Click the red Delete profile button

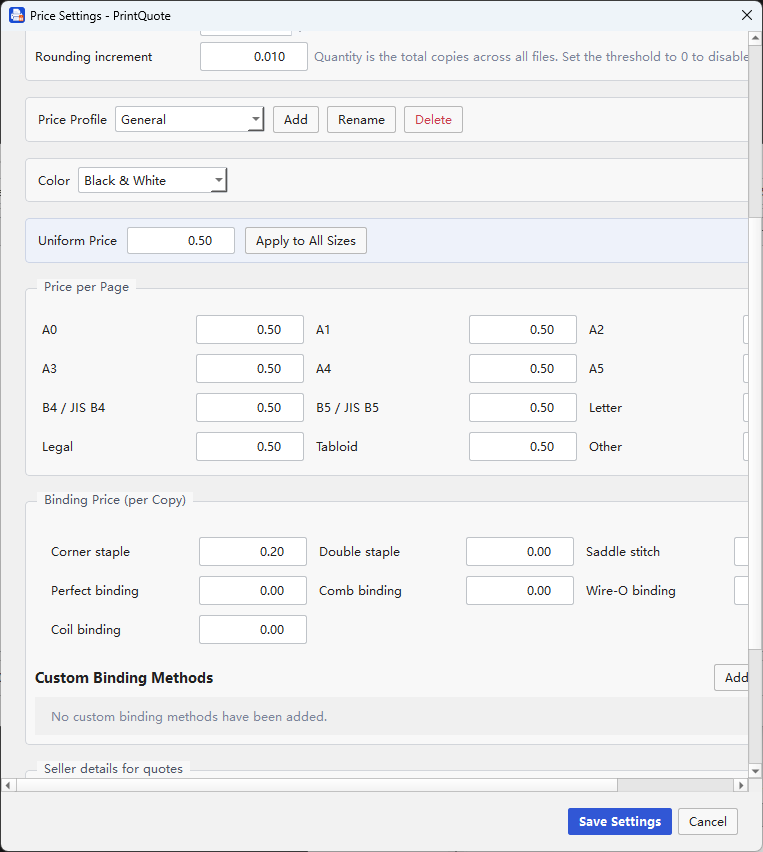click(x=433, y=120)
